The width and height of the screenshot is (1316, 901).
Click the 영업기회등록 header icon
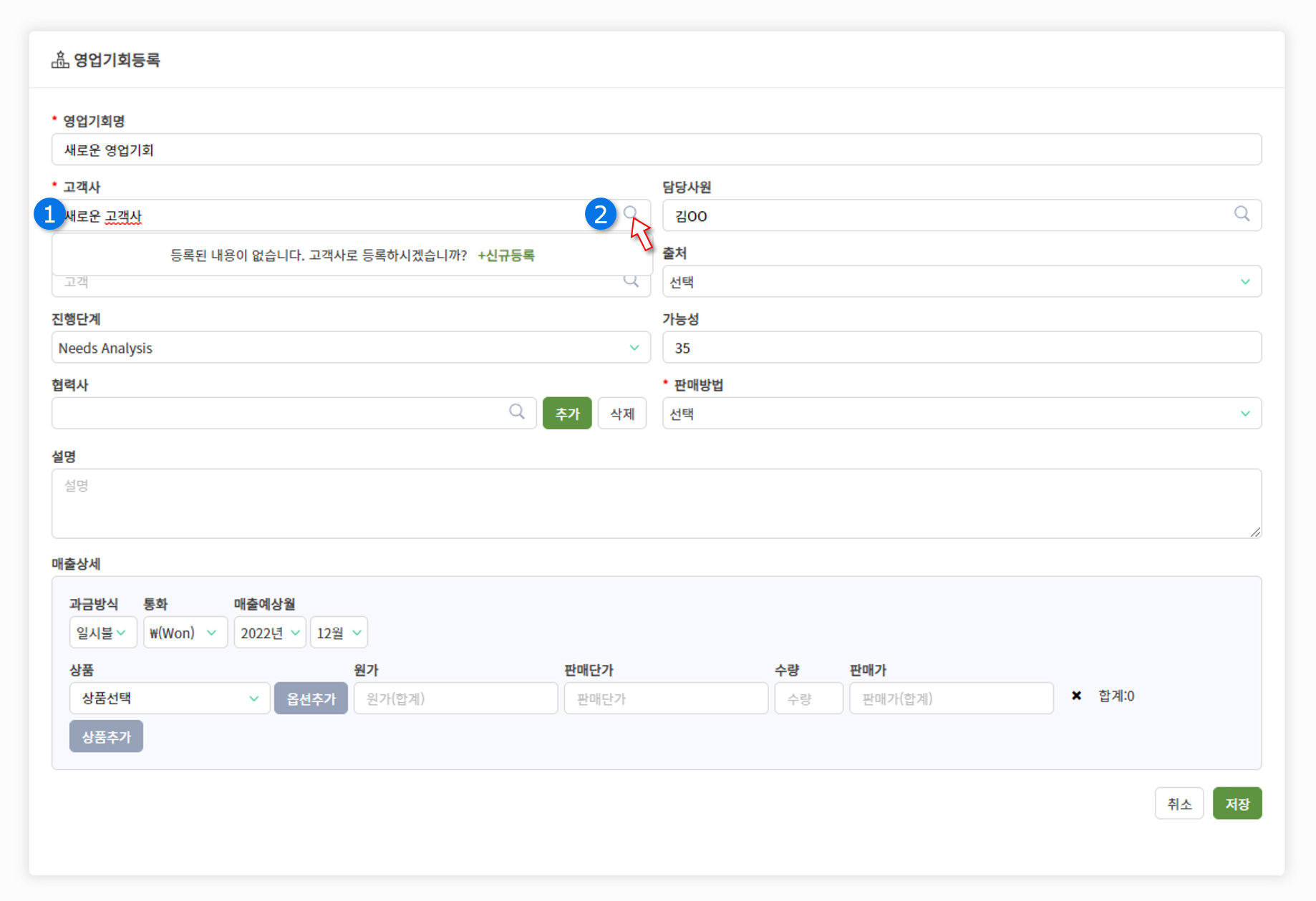[60, 60]
